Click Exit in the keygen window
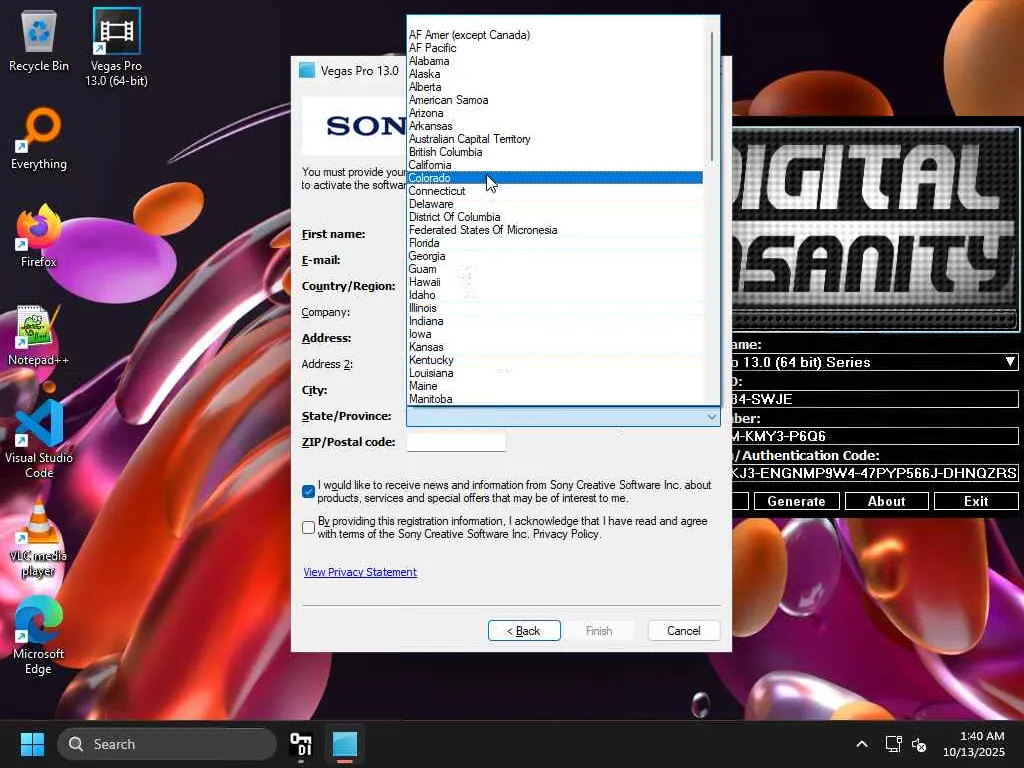This screenshot has width=1024, height=768. [x=976, y=502]
